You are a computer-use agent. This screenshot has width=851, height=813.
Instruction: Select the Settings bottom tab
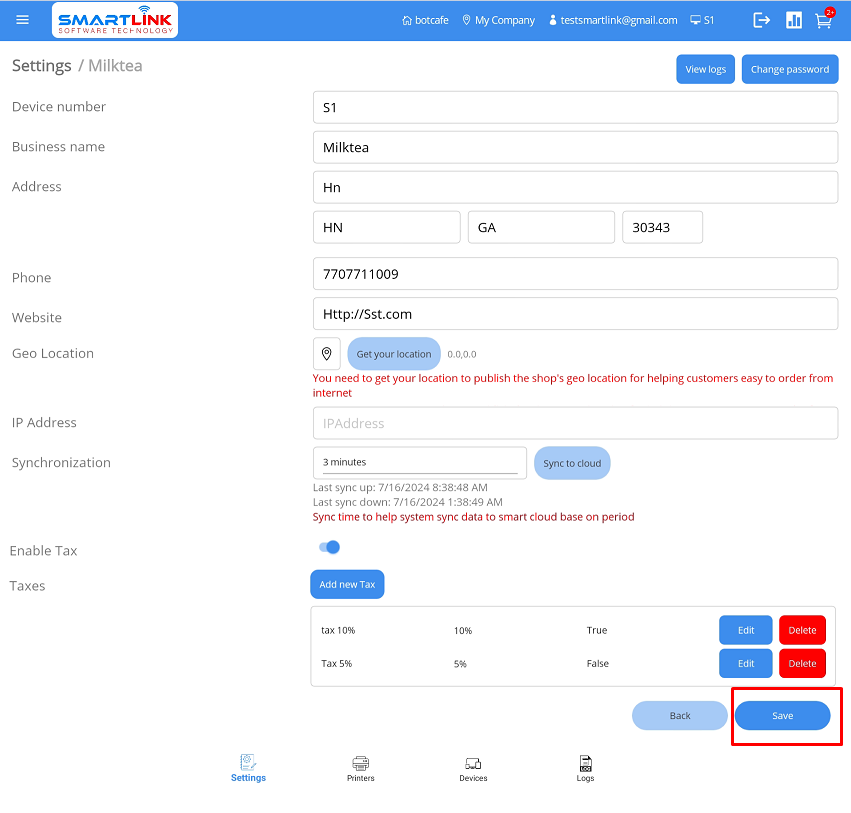click(x=248, y=768)
